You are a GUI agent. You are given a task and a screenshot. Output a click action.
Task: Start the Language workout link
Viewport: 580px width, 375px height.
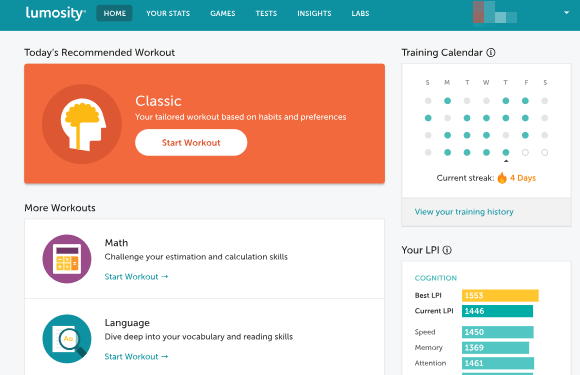click(136, 357)
